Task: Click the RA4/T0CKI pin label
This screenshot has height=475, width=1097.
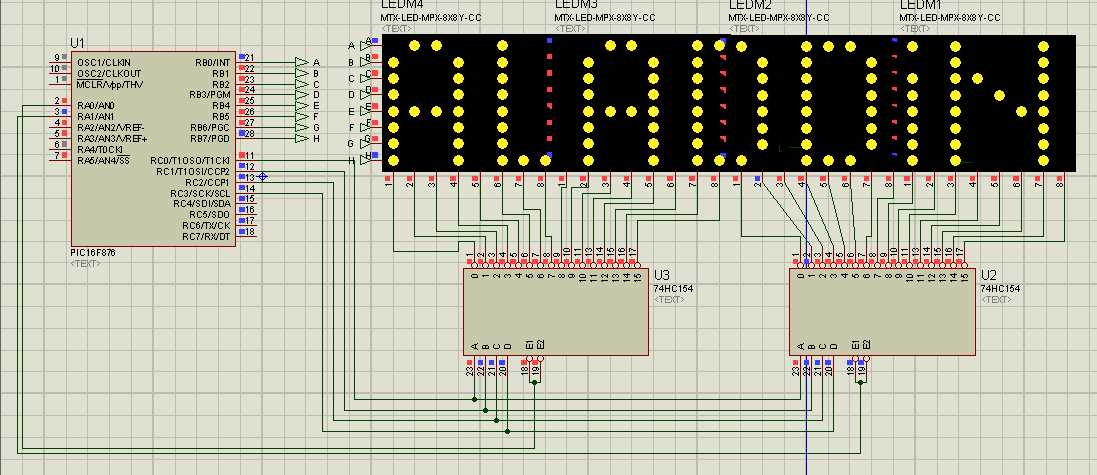Action: [99, 150]
